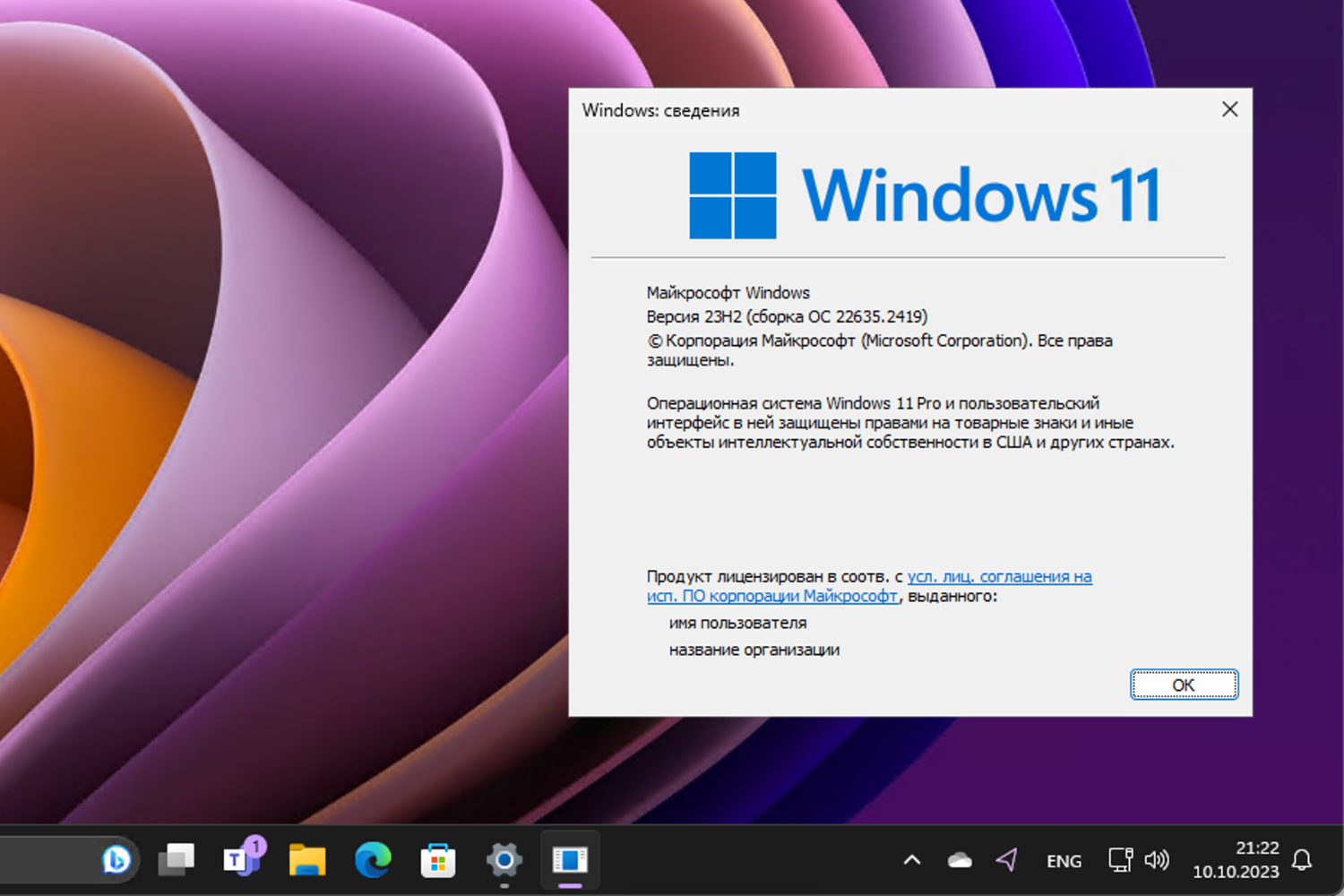1344x896 pixels.
Task: Launch Microsoft Teams from the taskbar
Action: coord(242,857)
